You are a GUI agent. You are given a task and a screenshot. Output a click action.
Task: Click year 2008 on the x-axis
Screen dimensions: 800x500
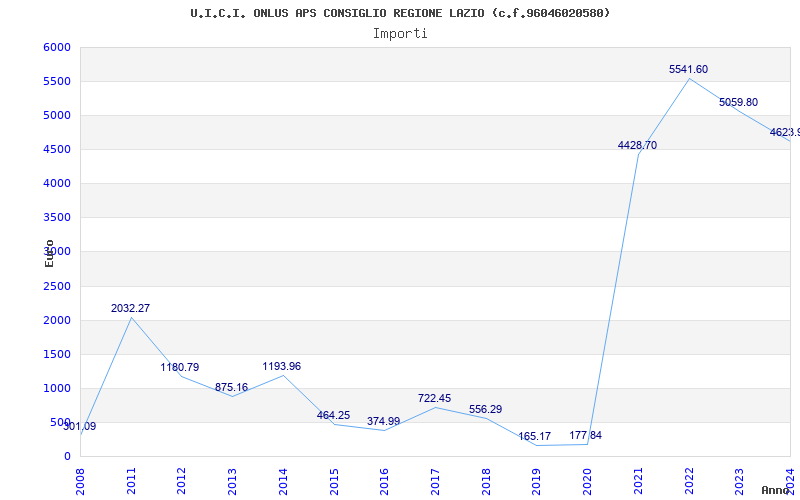tap(80, 481)
